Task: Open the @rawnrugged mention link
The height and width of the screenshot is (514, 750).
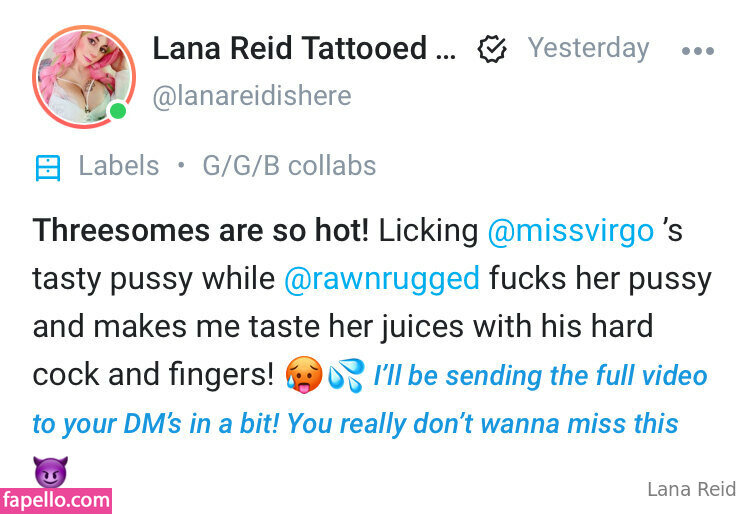Action: [381, 279]
